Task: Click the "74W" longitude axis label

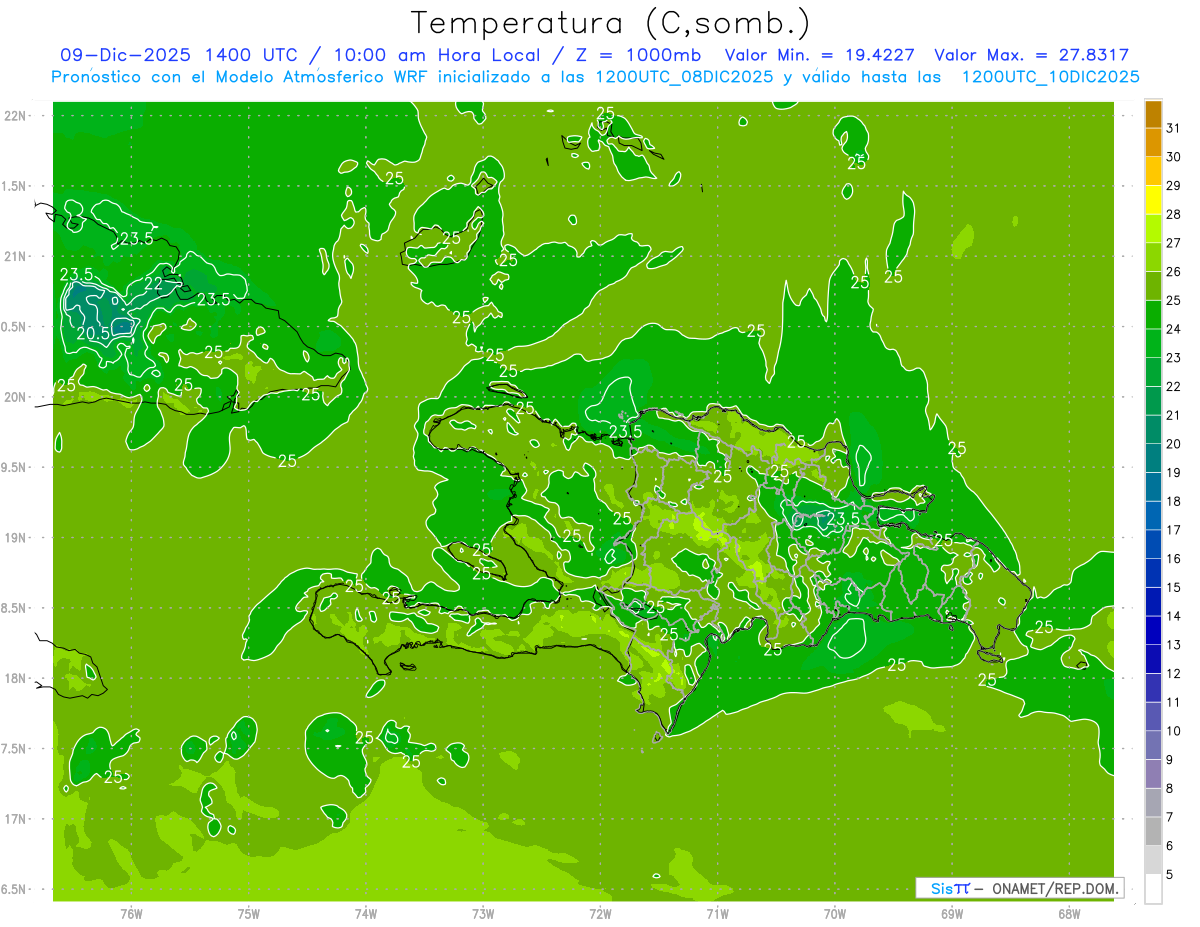Action: coord(366,913)
